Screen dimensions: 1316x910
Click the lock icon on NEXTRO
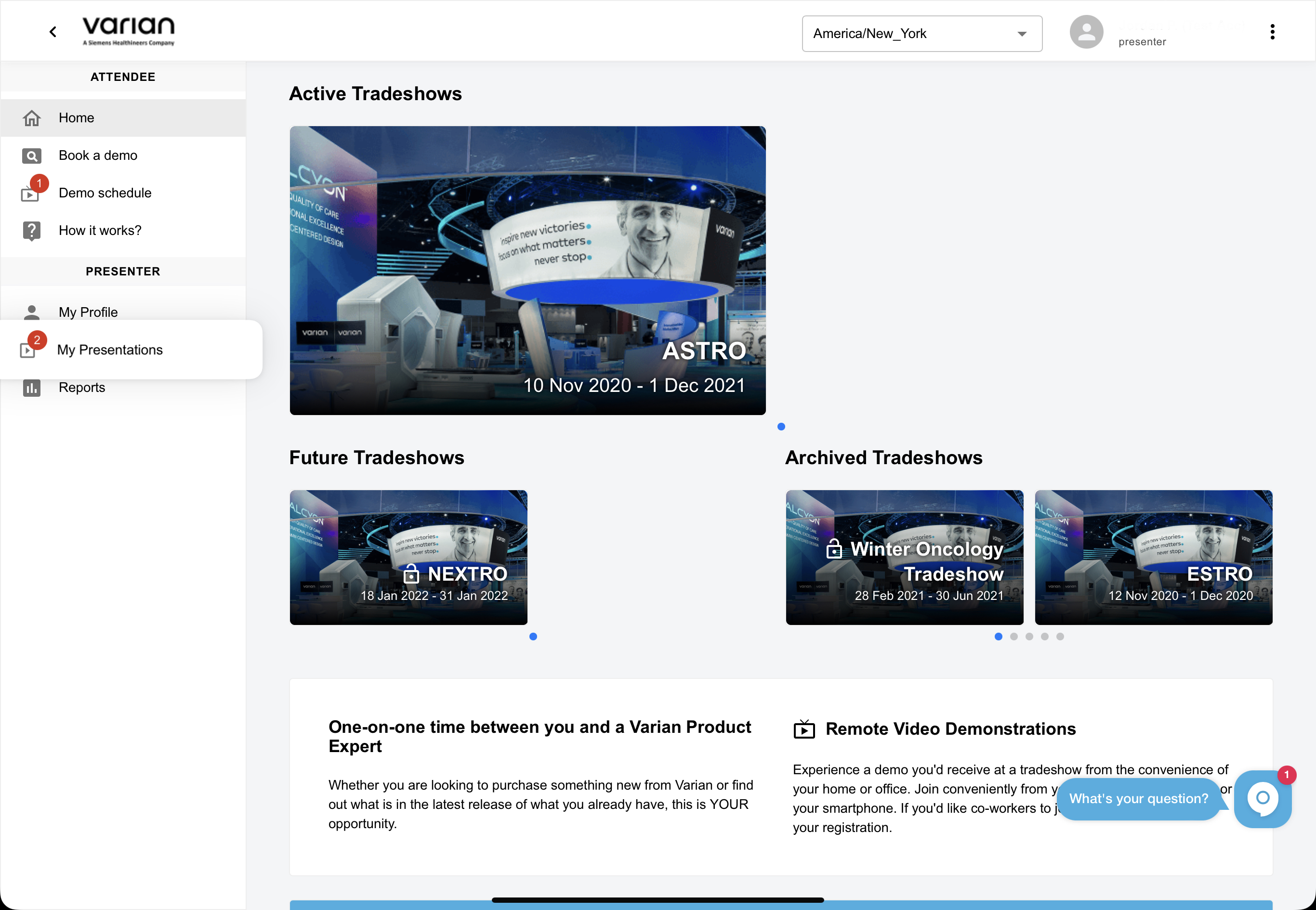(x=411, y=573)
